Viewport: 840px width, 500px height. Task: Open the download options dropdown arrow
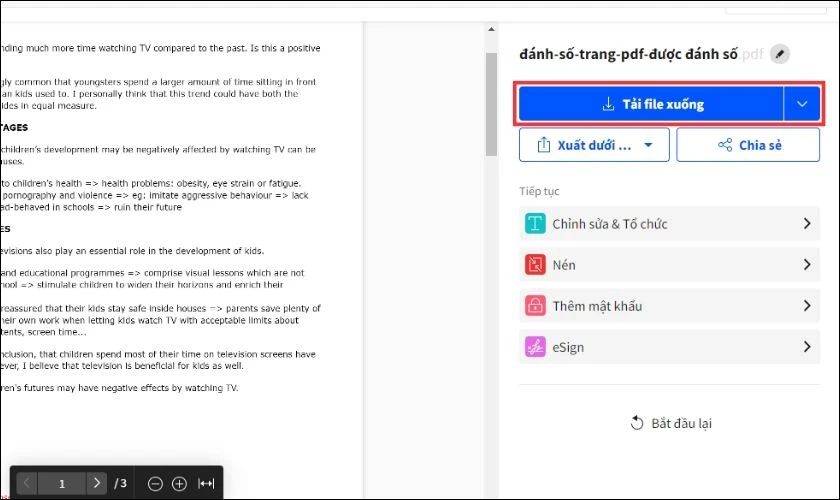[x=801, y=104]
